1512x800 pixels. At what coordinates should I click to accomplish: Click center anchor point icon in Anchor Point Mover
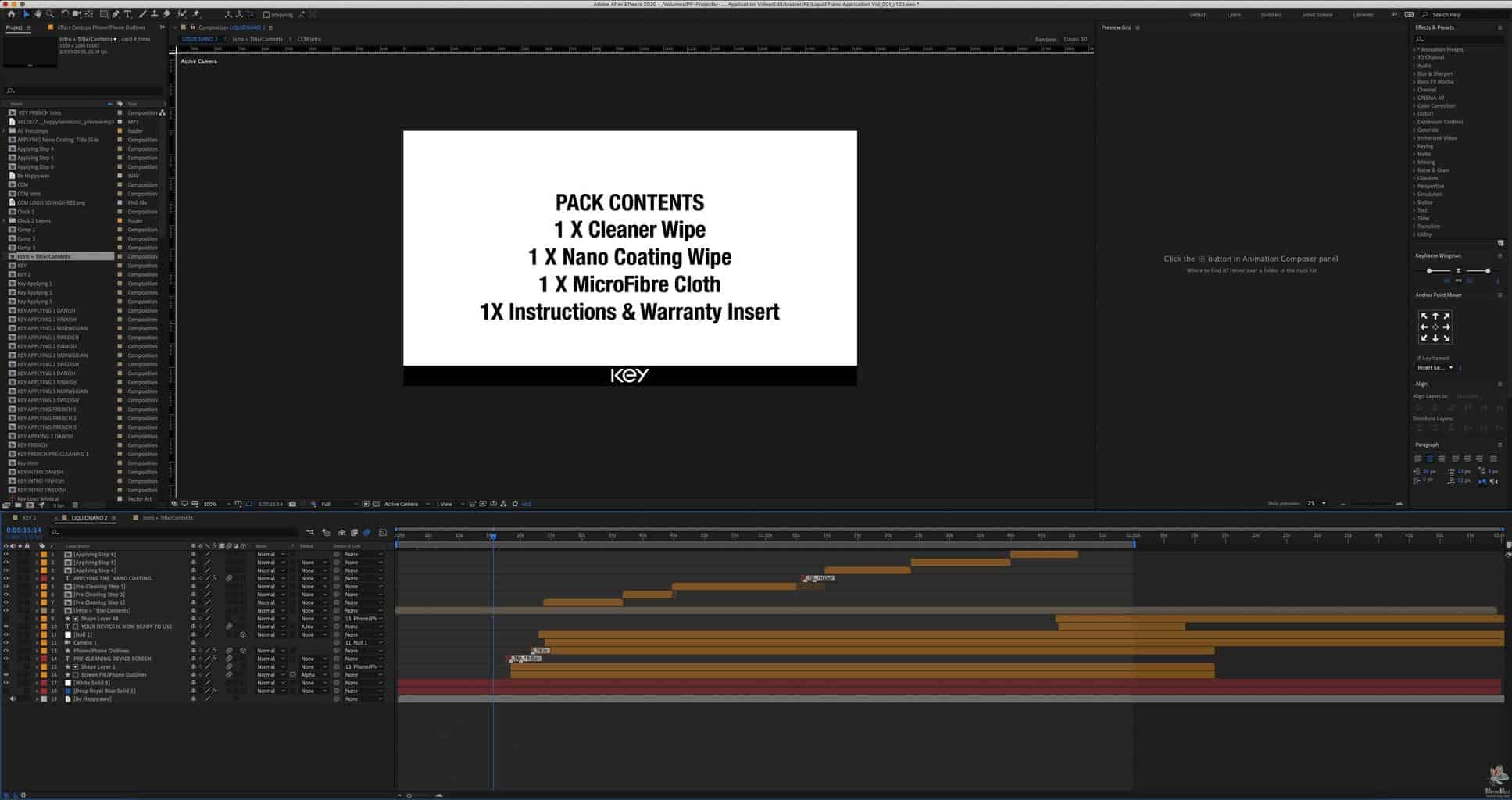(x=1435, y=327)
